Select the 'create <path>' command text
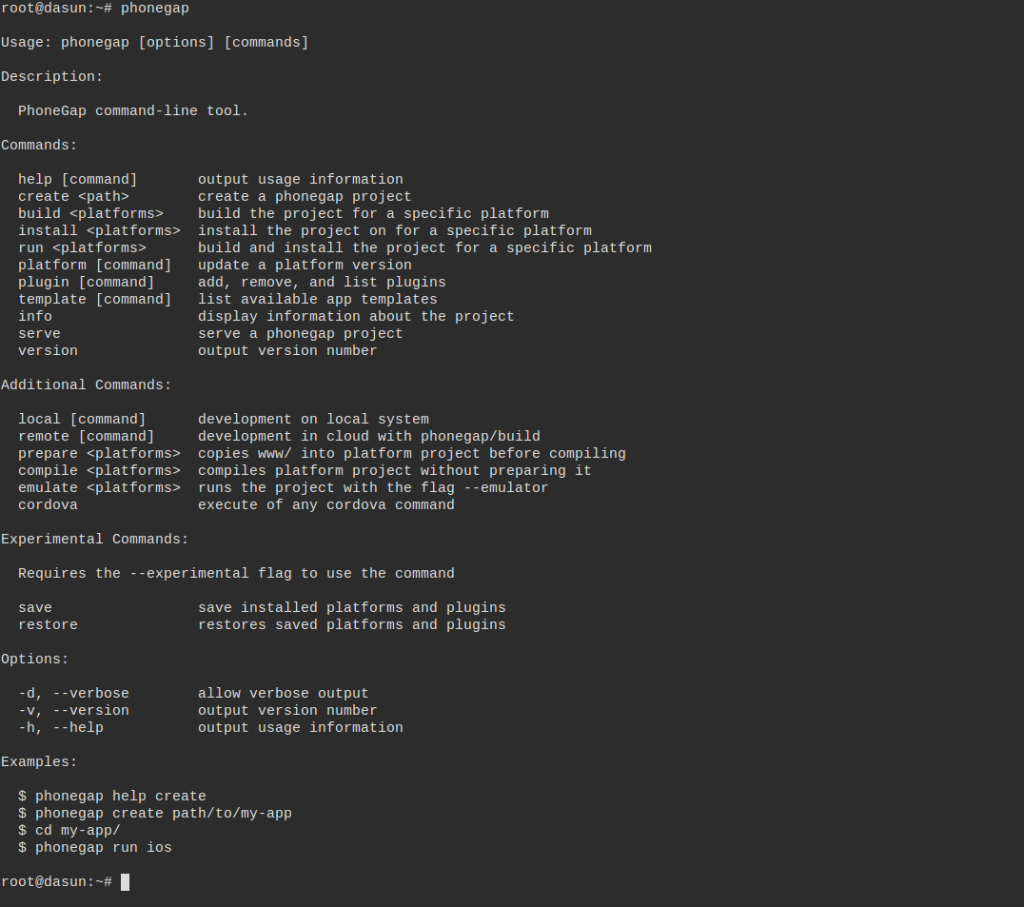1024x907 pixels. (x=74, y=197)
